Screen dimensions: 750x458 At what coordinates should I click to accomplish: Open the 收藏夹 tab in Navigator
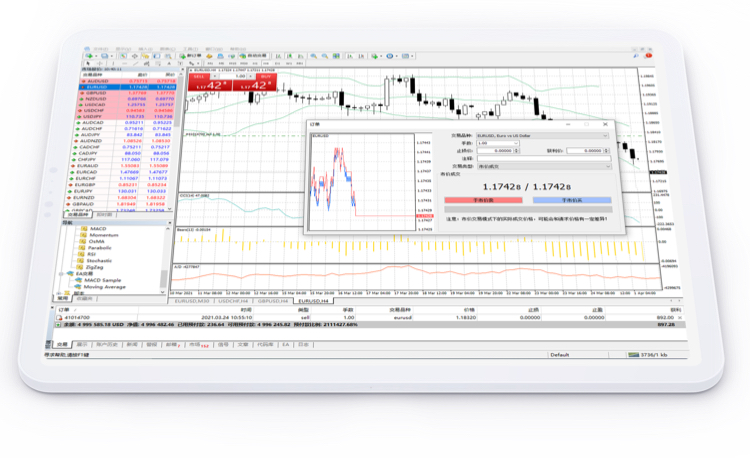85,299
